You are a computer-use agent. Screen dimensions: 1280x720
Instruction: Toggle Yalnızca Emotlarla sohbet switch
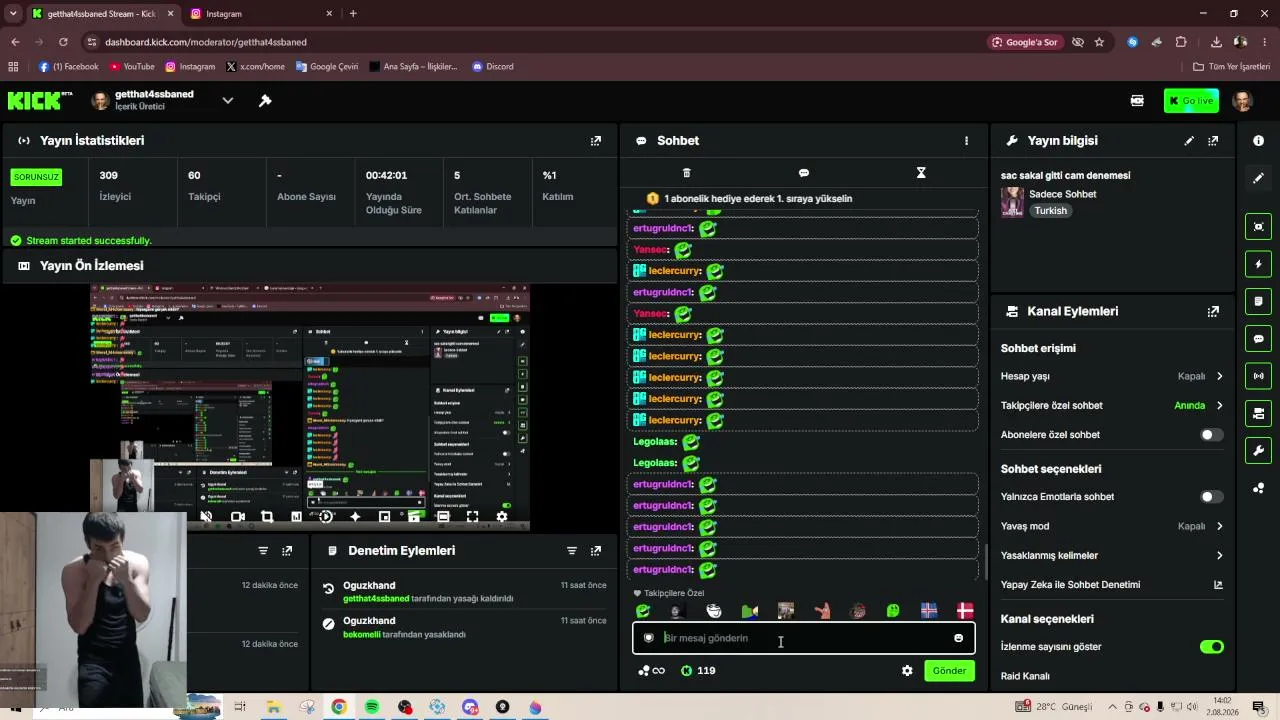click(1211, 497)
